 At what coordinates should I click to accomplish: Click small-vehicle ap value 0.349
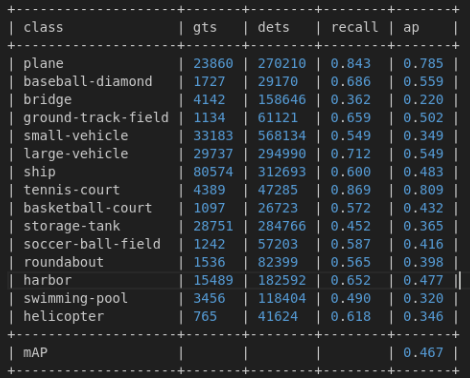coord(423,136)
